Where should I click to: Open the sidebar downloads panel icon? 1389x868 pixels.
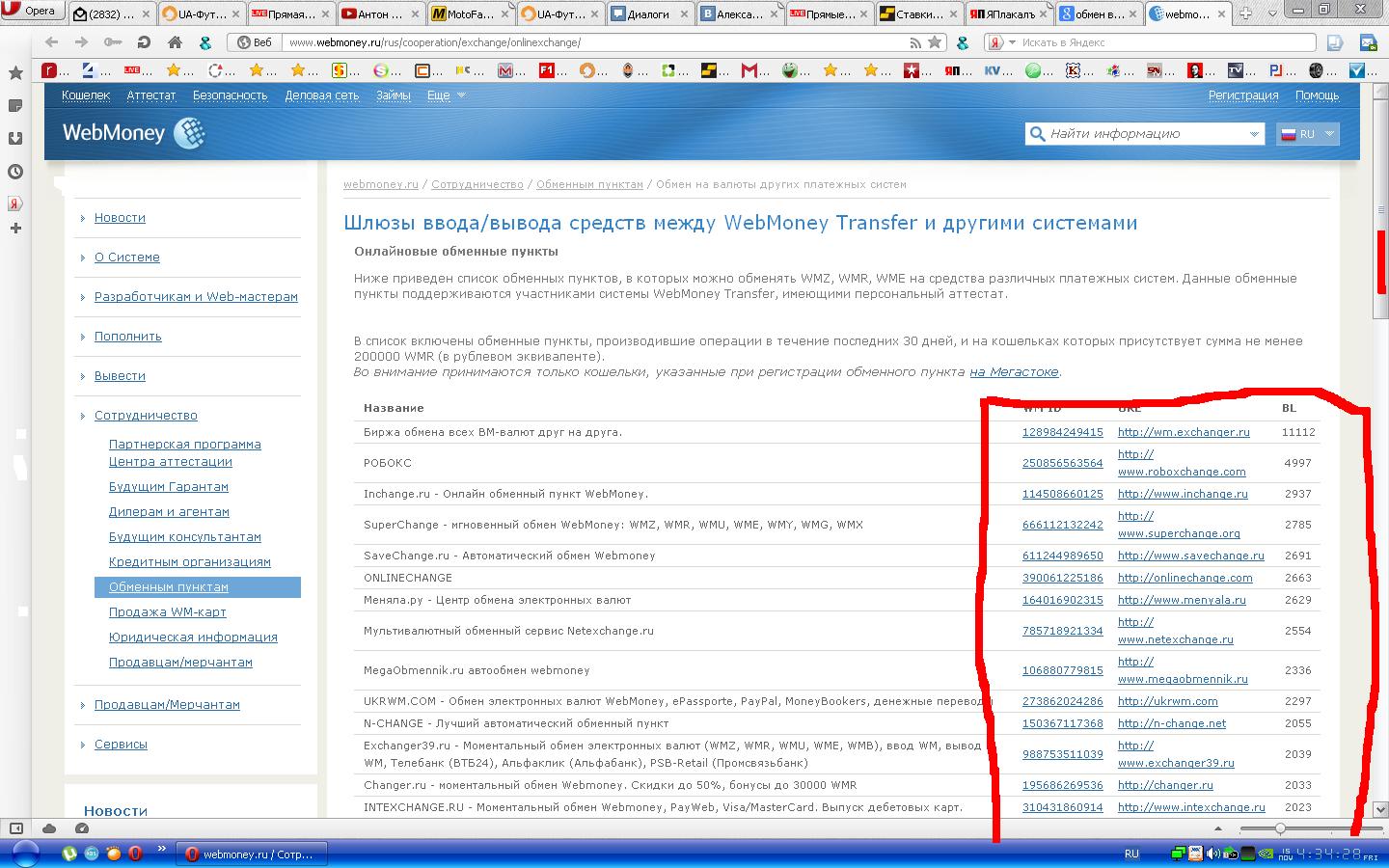(x=15, y=138)
